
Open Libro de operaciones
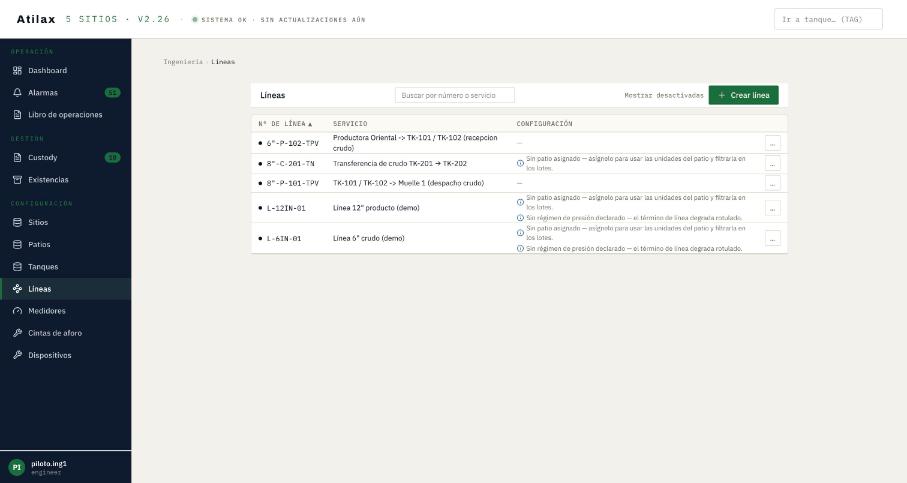65,115
